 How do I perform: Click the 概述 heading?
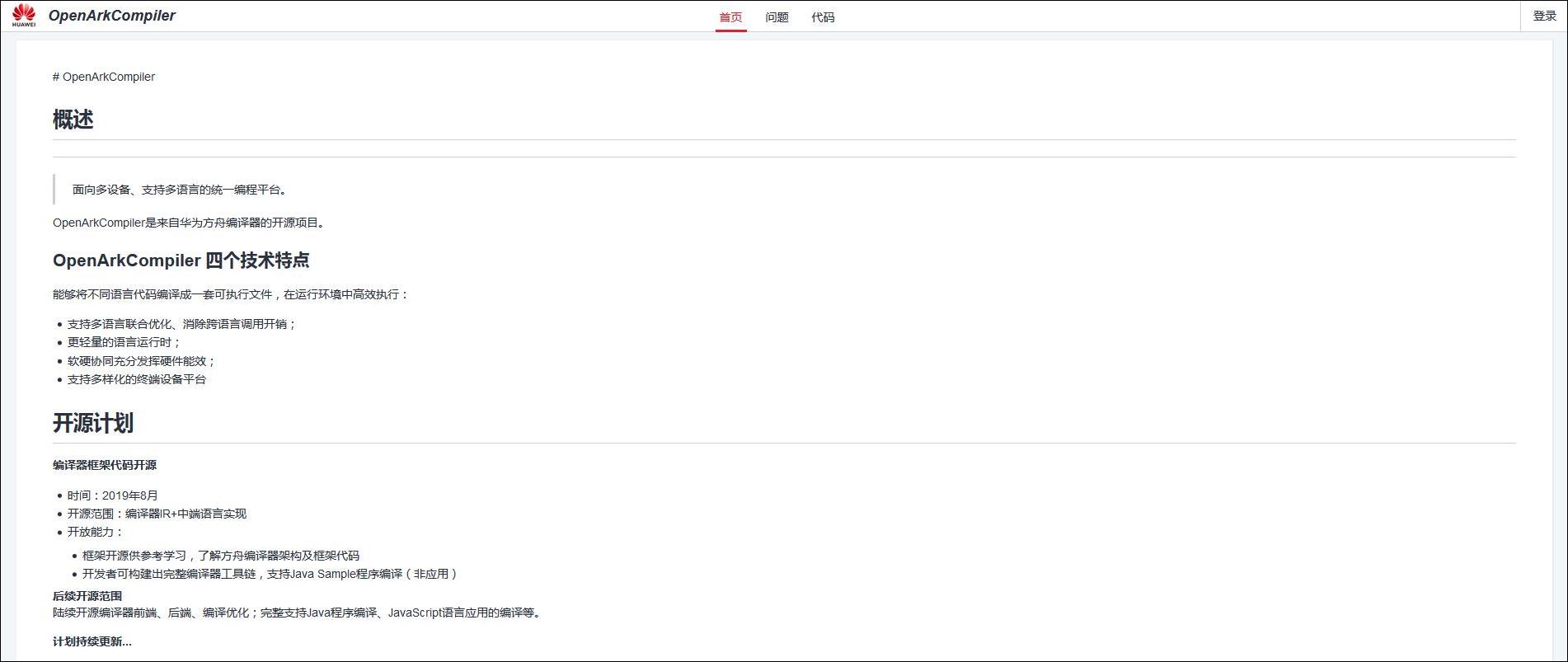click(x=73, y=120)
